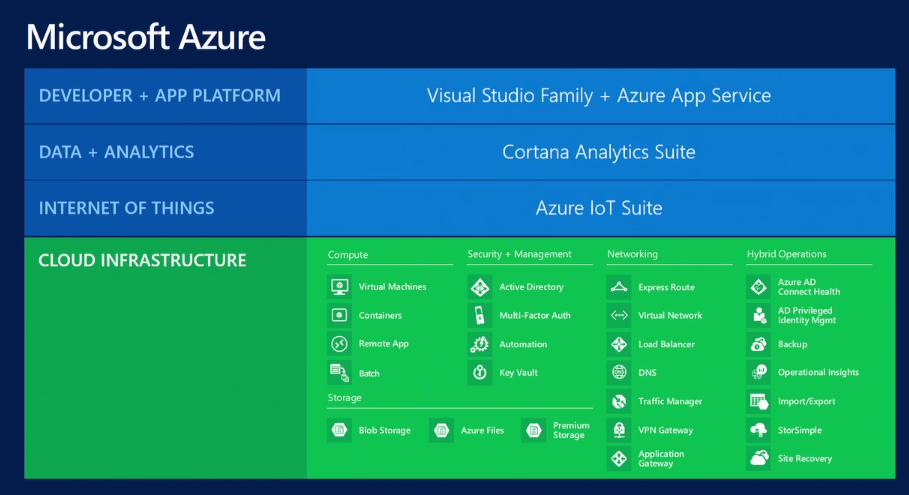Click the VPN Gateway icon
The height and width of the screenshot is (495, 909).
[619, 430]
